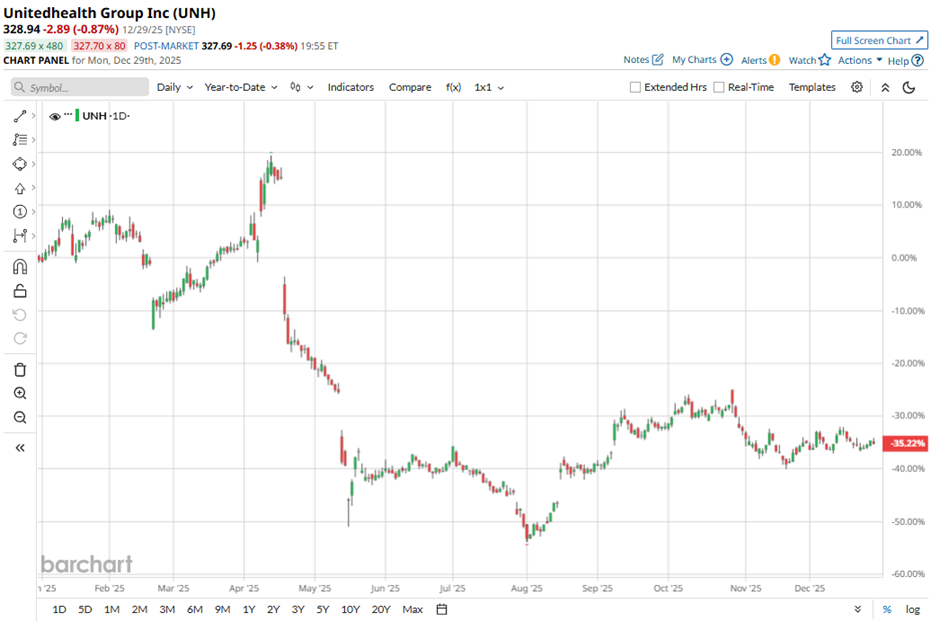Click the undo arrow icon
This screenshot has width=940, height=631.
pos(20,315)
